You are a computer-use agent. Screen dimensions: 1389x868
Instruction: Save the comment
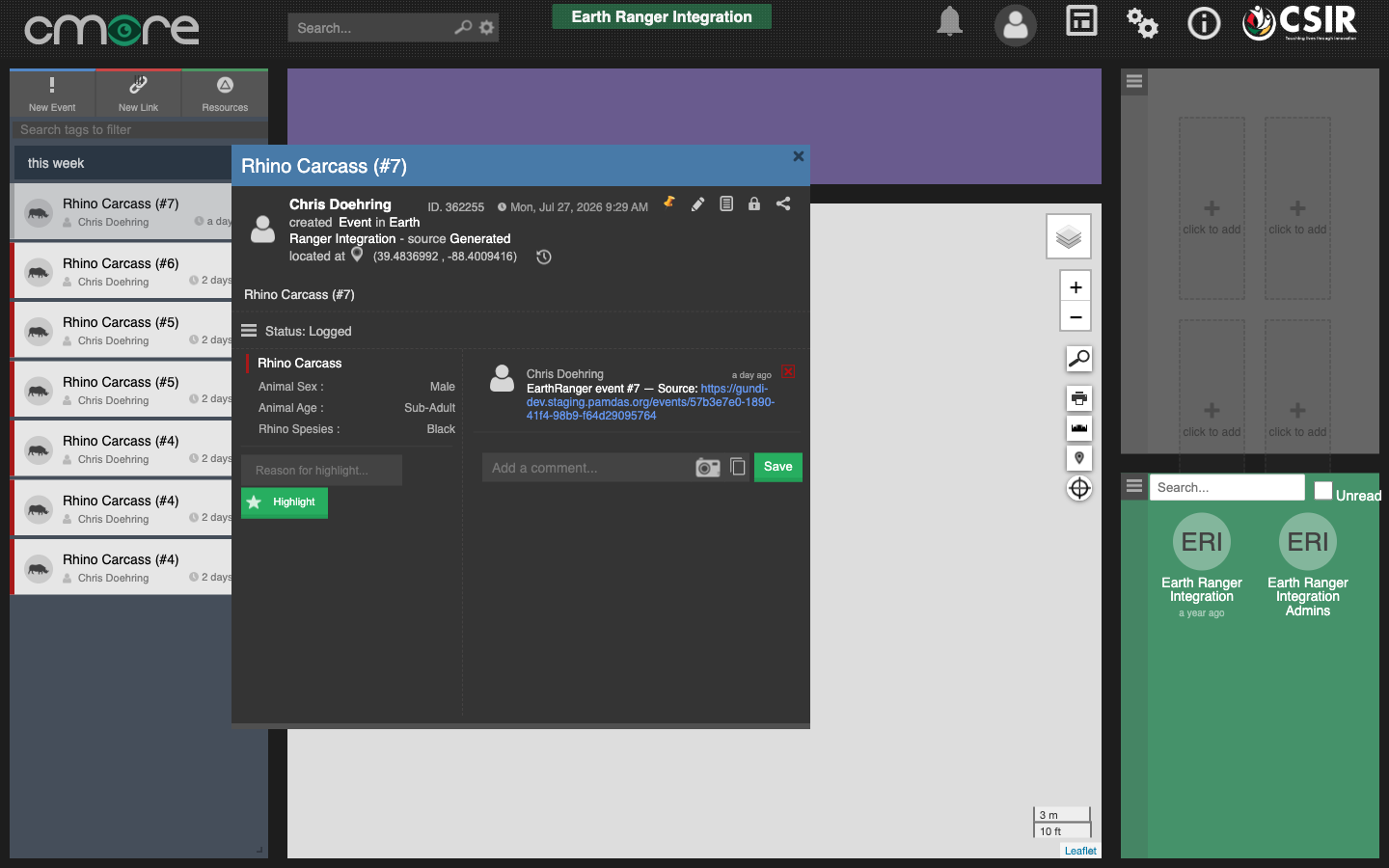point(777,467)
